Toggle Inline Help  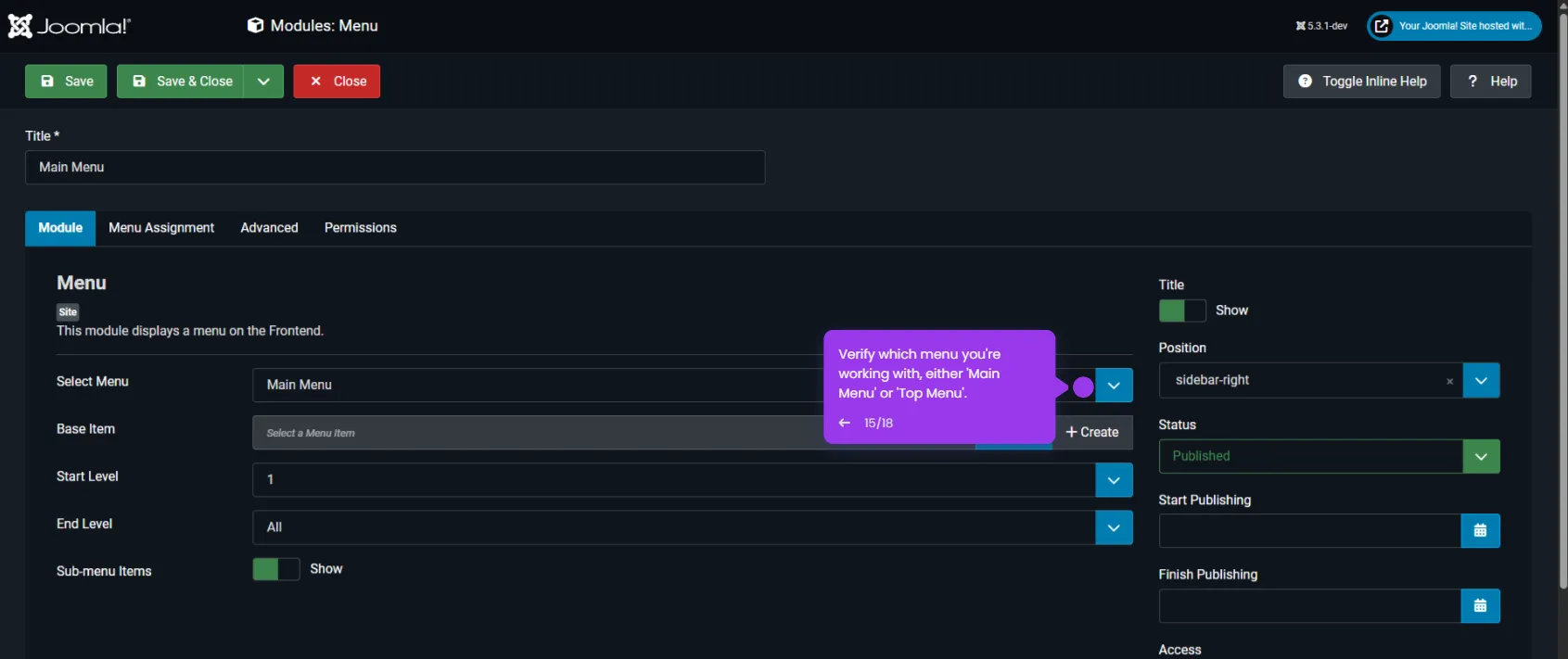pyautogui.click(x=1361, y=82)
